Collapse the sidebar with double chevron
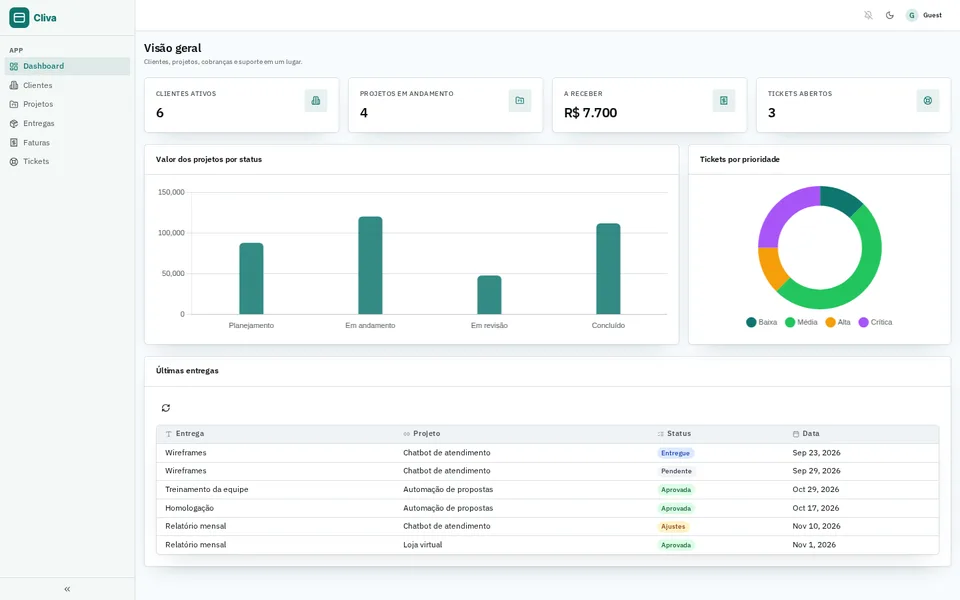 pyautogui.click(x=67, y=589)
